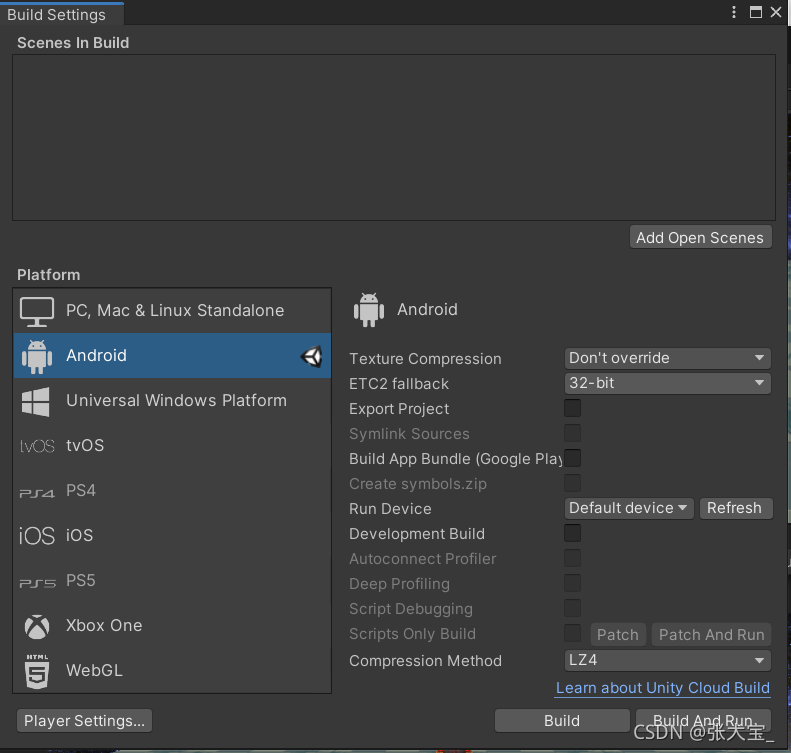Open the ETC2 fallback dropdown

pos(667,383)
